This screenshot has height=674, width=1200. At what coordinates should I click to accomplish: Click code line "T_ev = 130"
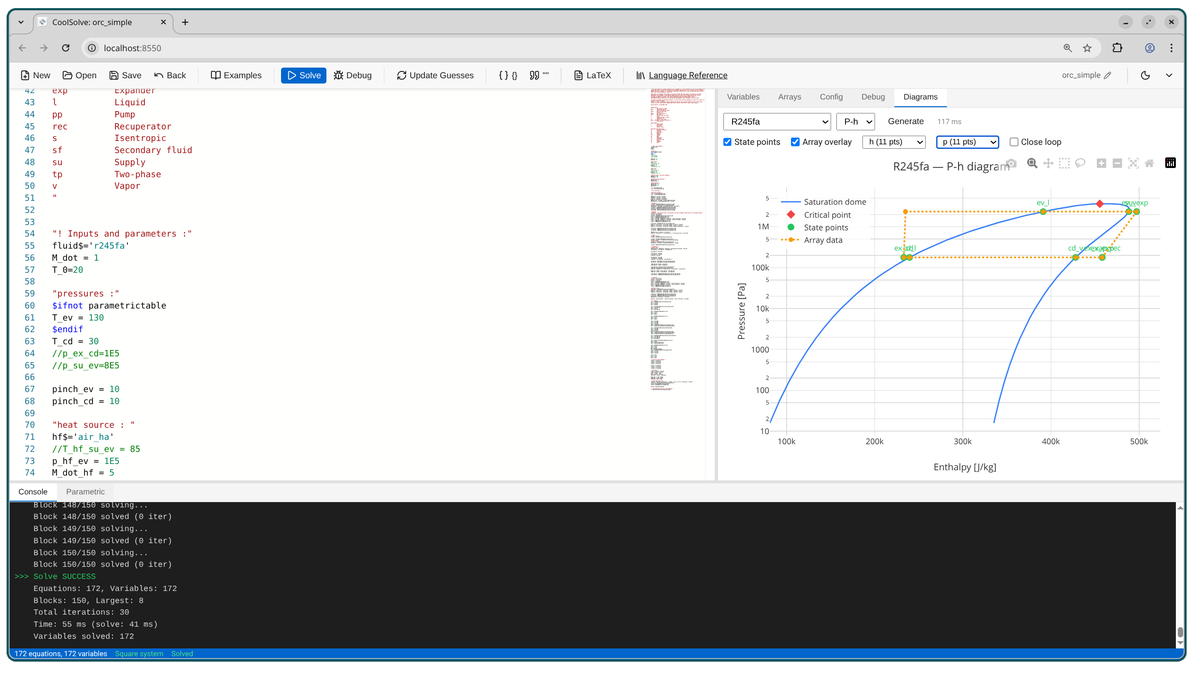[78, 318]
